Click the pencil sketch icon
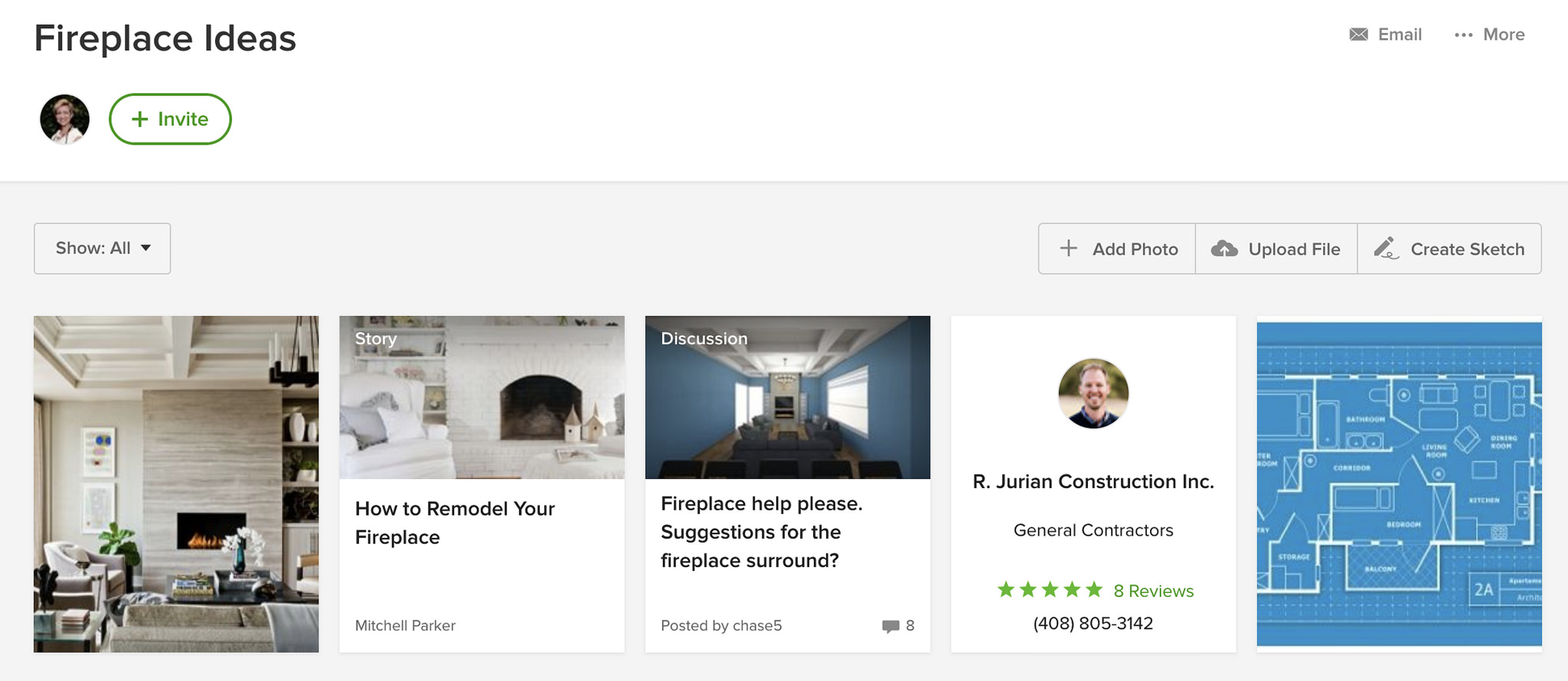 [x=1386, y=248]
